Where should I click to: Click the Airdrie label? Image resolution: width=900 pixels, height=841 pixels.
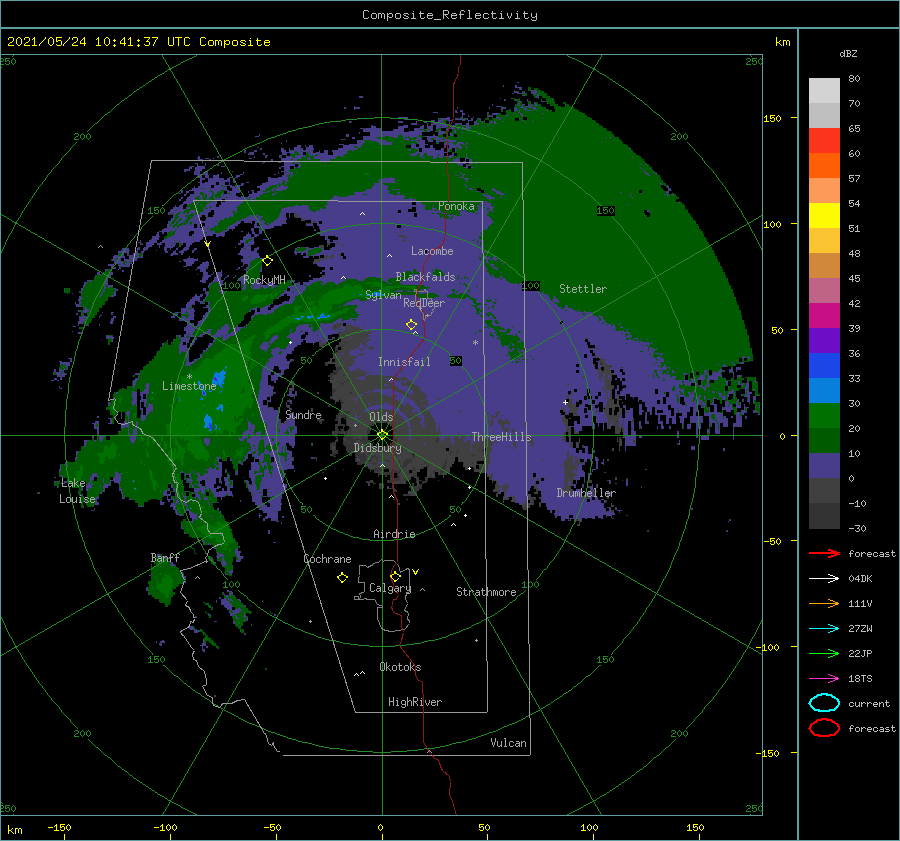(394, 534)
